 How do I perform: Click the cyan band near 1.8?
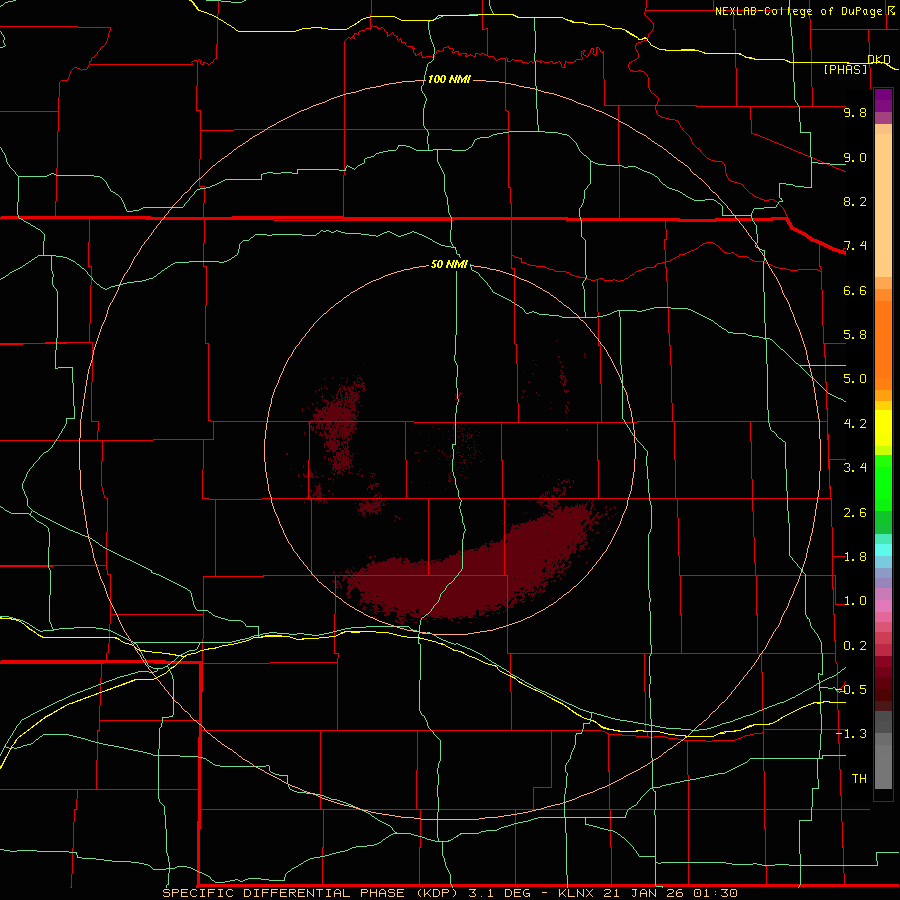click(883, 550)
